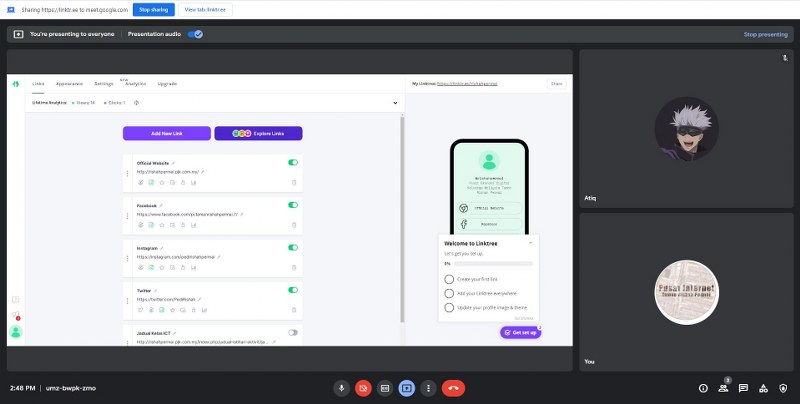
Task: Disable the Instagram link toggle
Action: coord(293,247)
